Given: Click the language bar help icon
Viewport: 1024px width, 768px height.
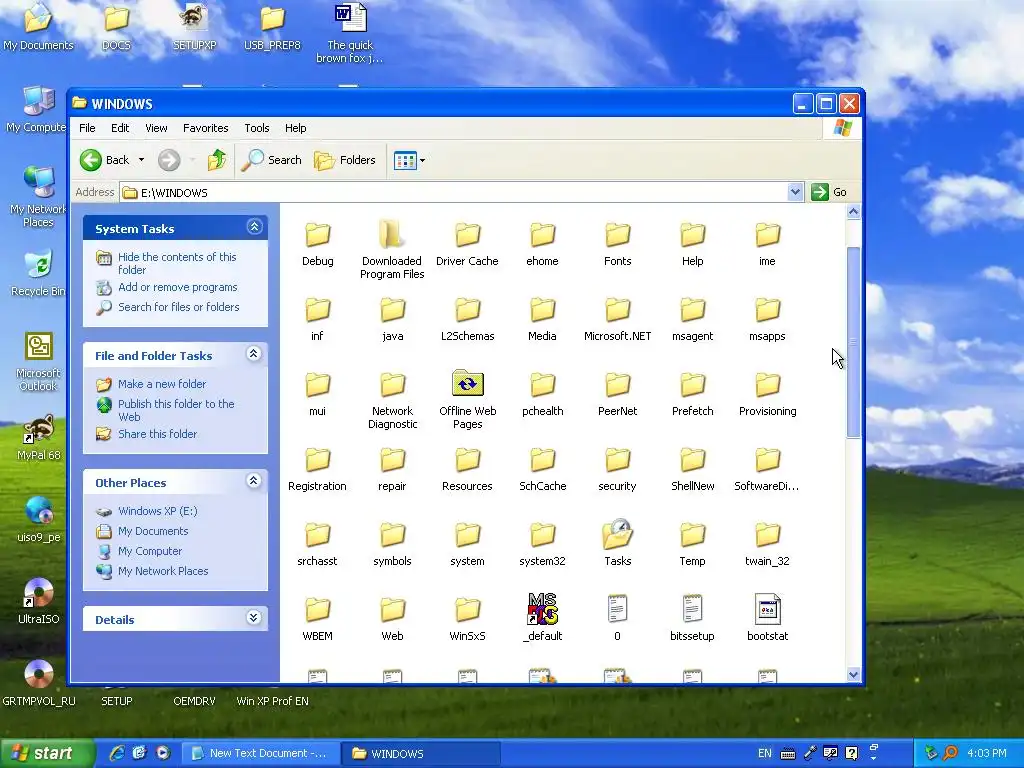Looking at the screenshot, I should 852,753.
